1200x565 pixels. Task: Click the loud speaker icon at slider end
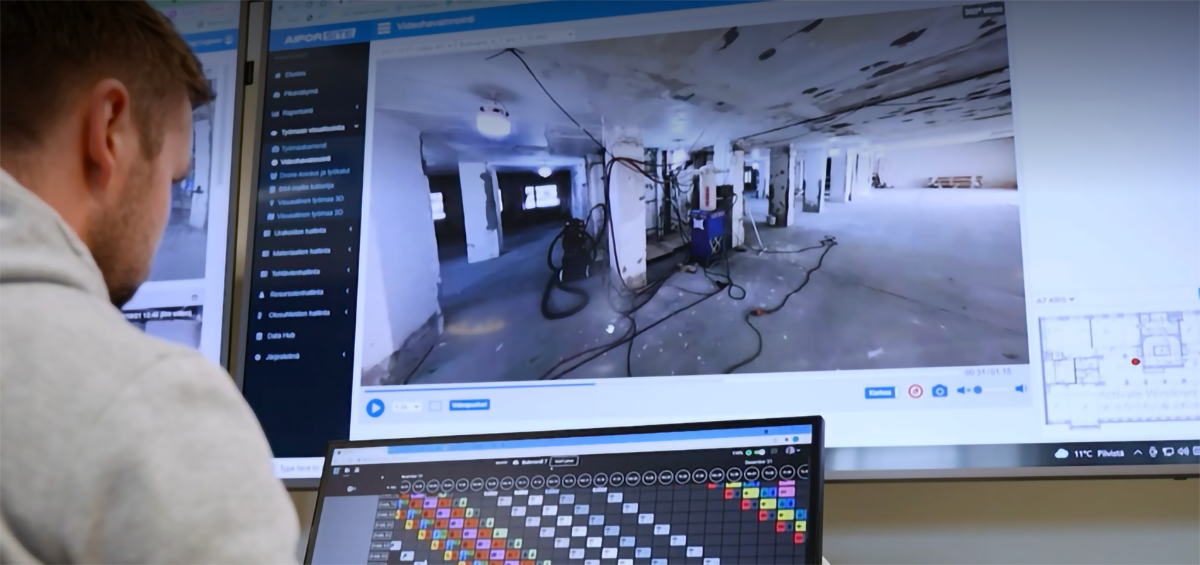point(1020,389)
